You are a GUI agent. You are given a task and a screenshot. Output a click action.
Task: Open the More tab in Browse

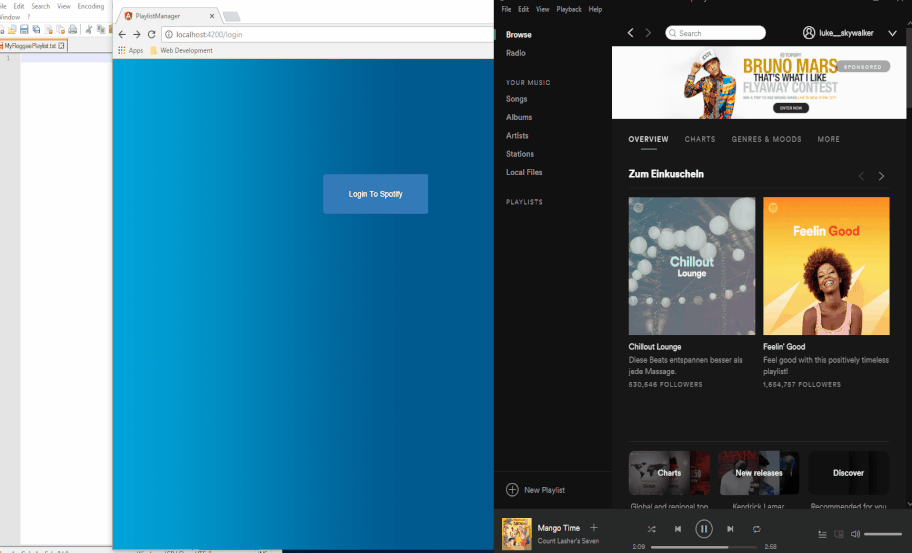click(x=828, y=139)
